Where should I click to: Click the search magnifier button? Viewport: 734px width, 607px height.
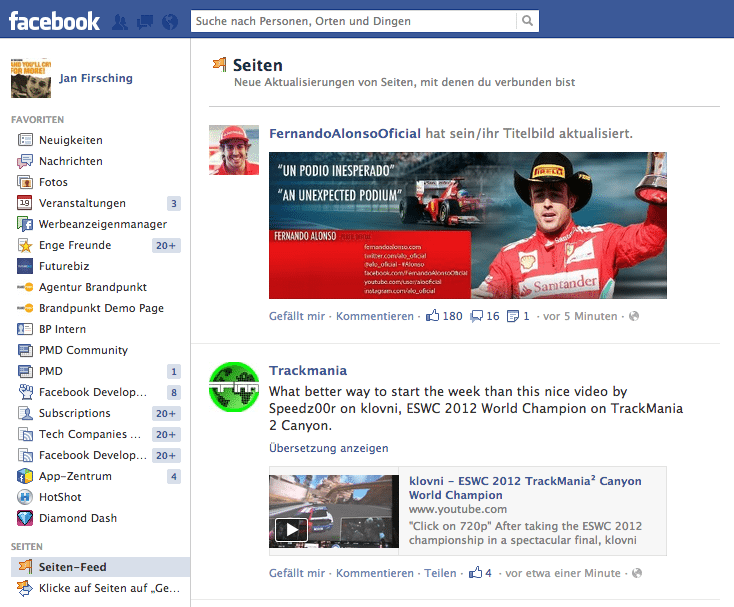(x=528, y=21)
